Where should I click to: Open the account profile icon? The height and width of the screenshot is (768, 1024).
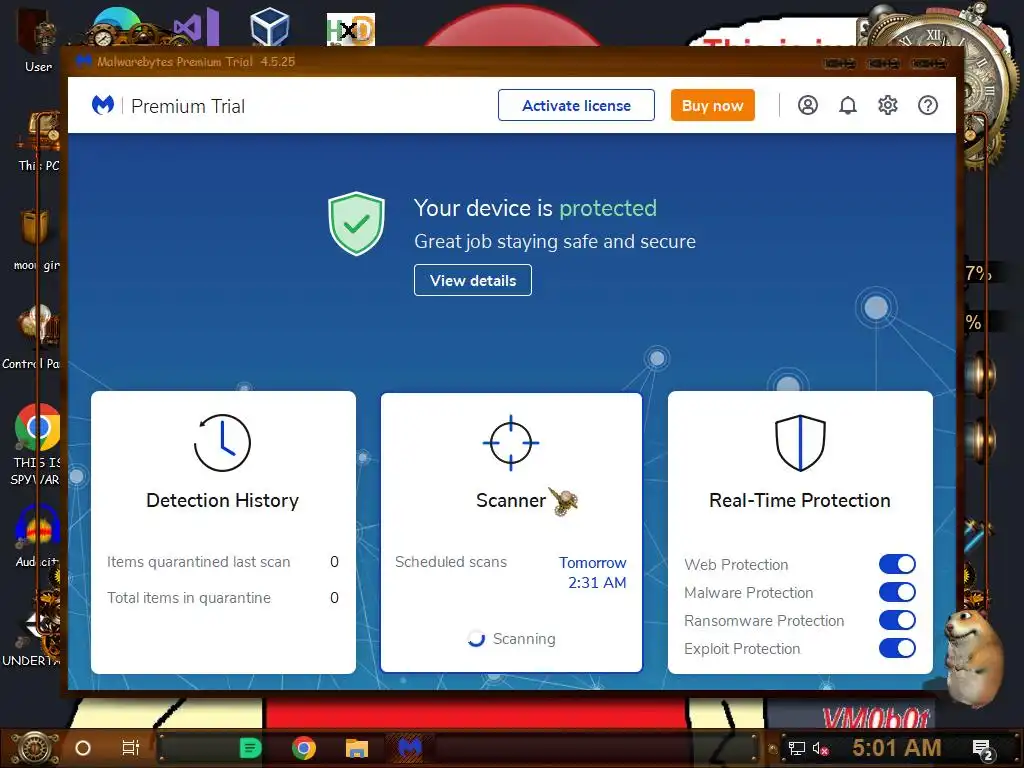pos(807,105)
